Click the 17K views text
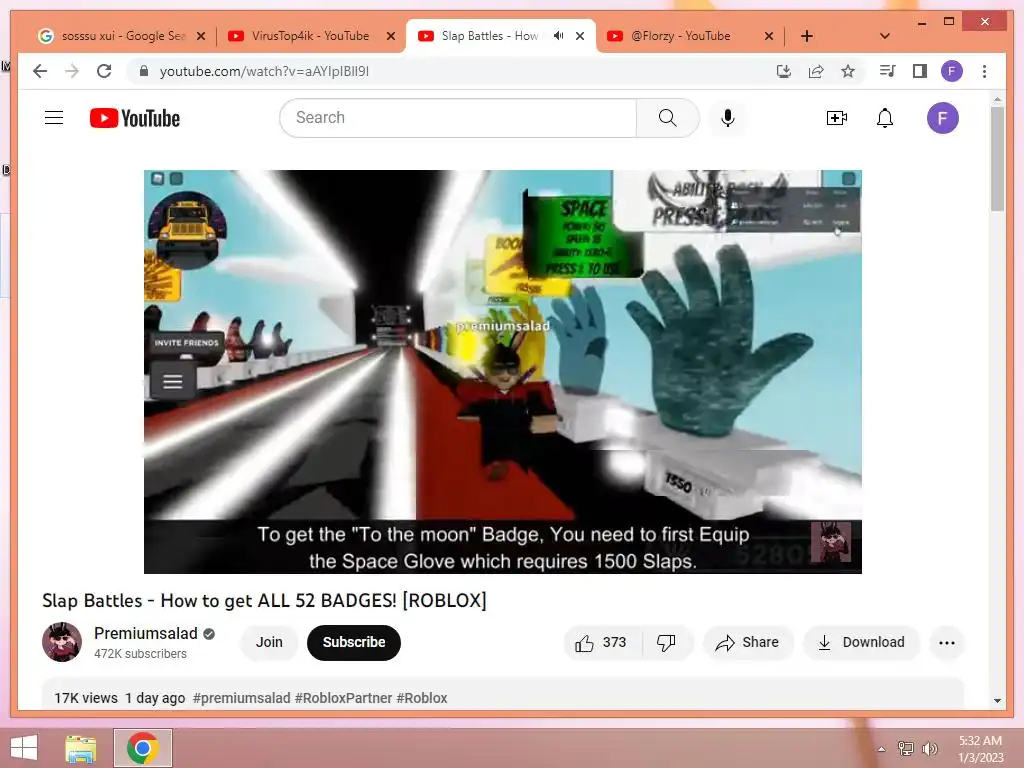This screenshot has height=768, width=1024. pos(86,698)
